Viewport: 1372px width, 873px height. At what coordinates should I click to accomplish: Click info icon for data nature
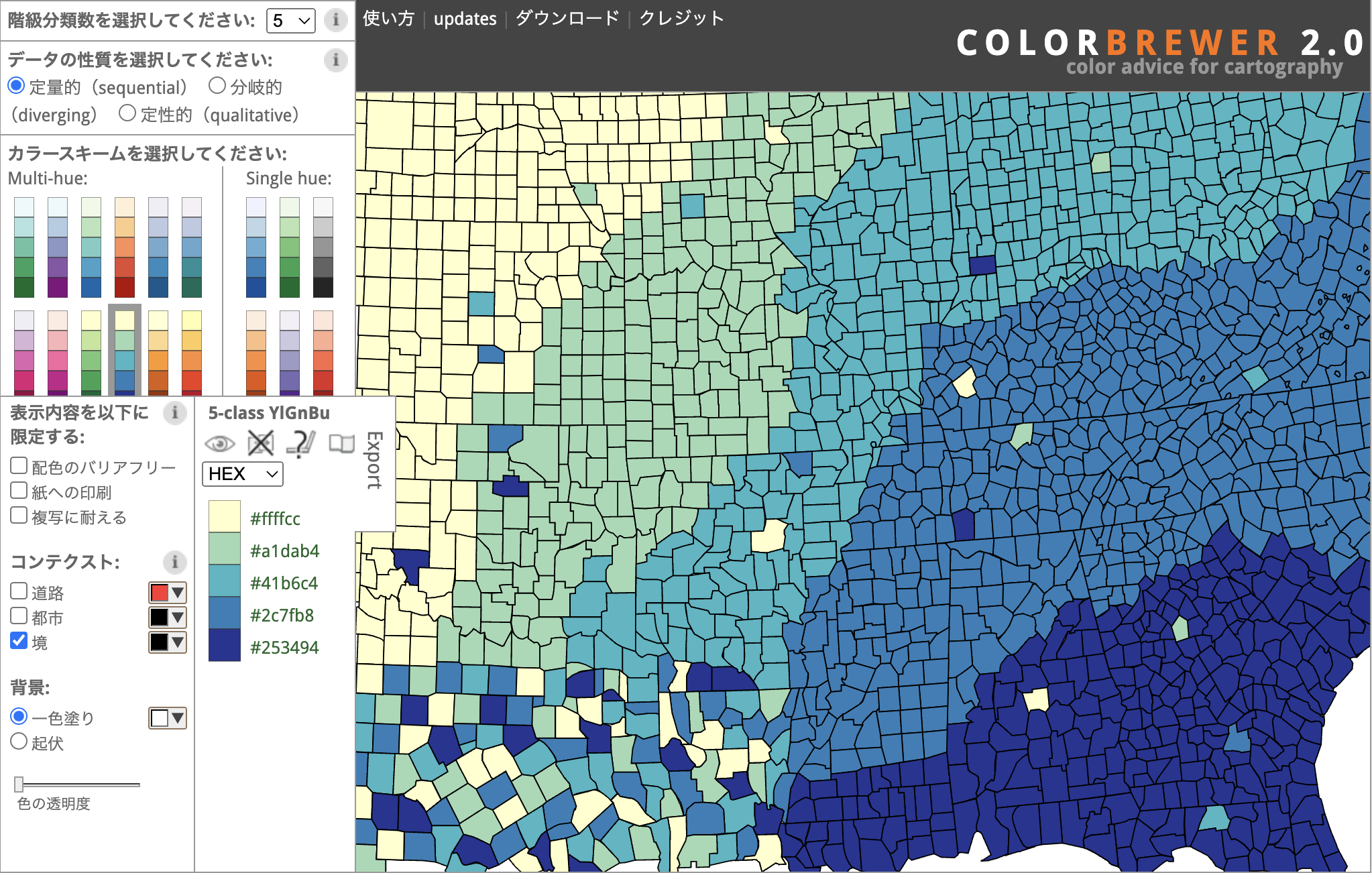335,60
